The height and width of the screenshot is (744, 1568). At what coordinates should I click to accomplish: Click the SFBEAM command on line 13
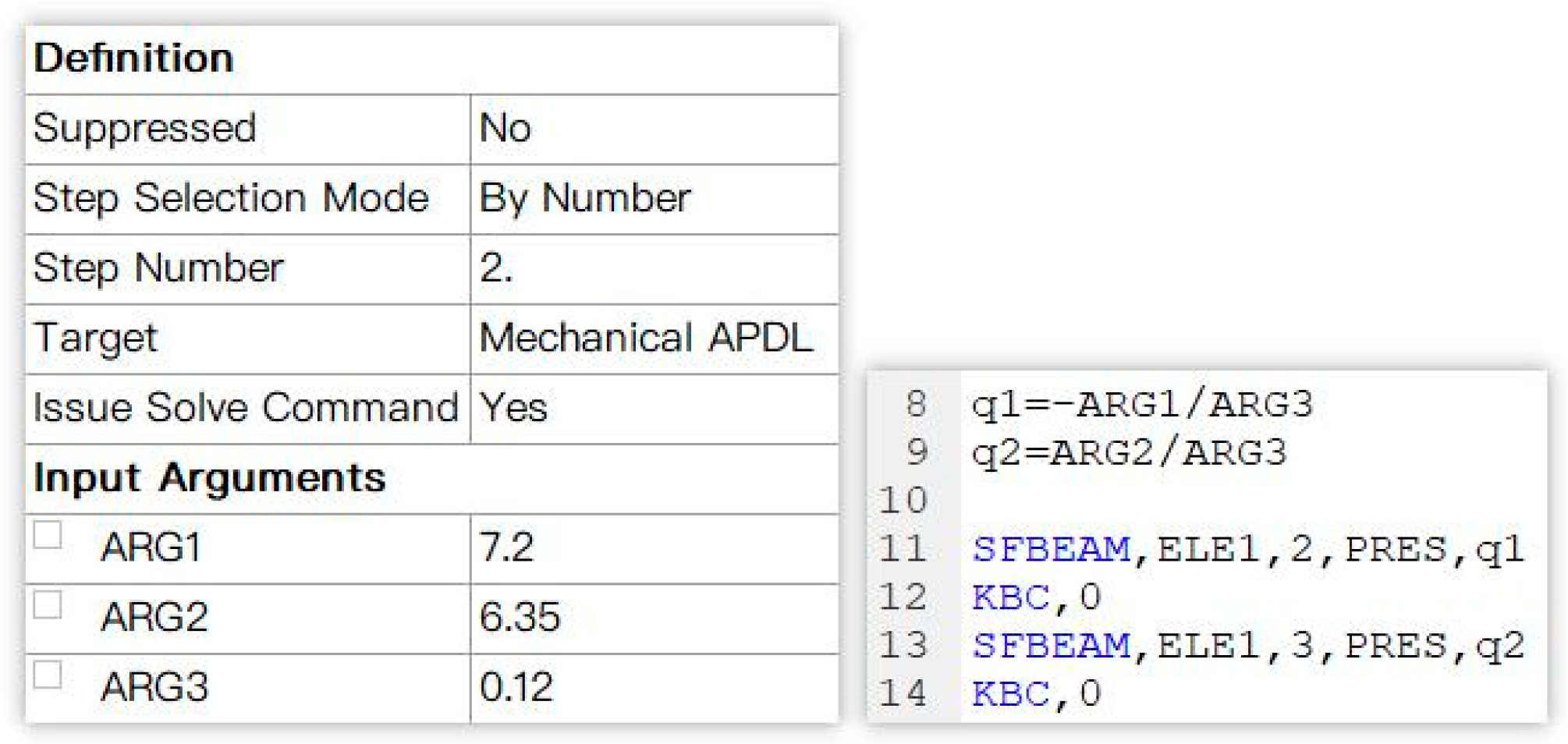click(x=1051, y=647)
